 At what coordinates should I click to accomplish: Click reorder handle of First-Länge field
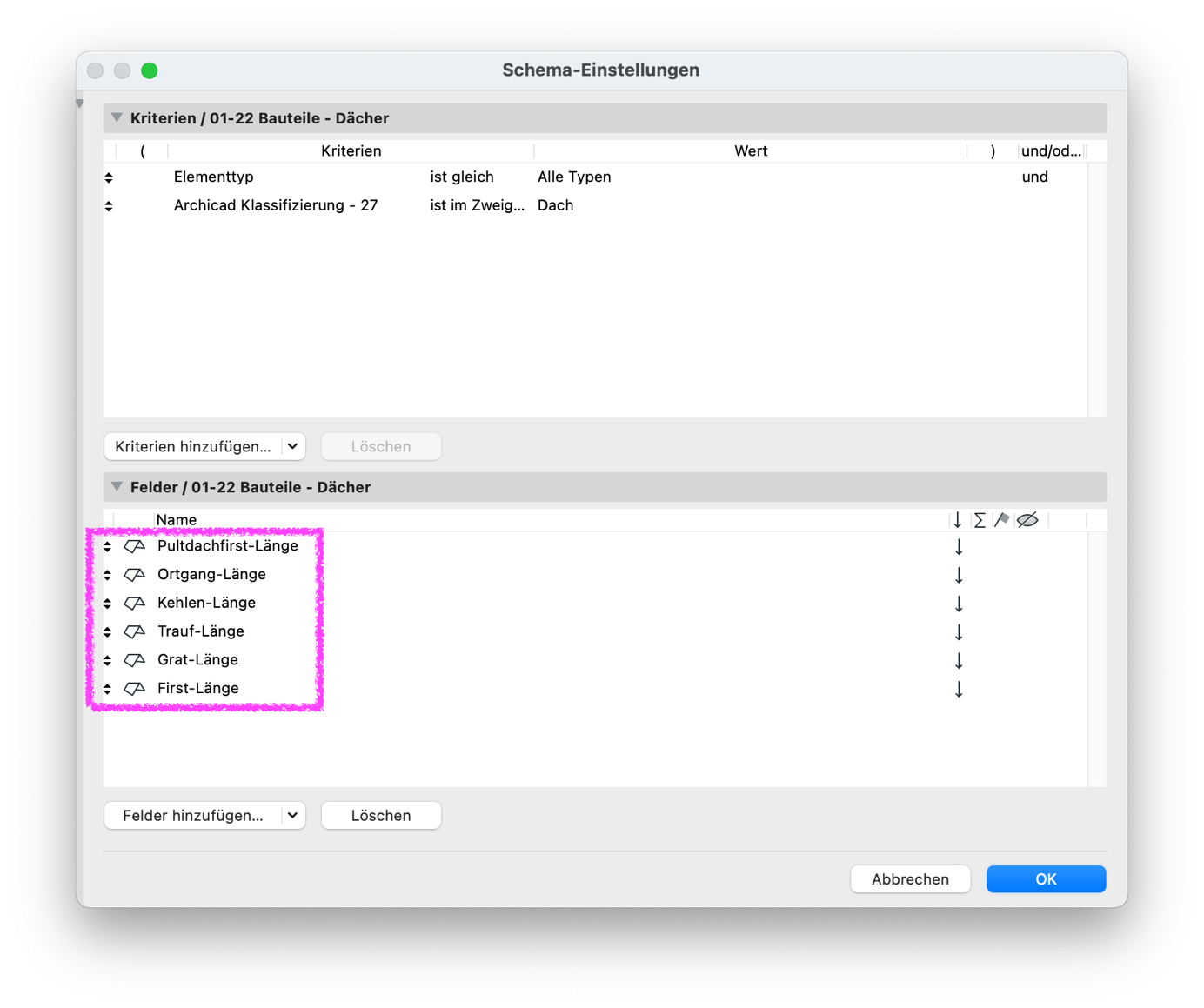pyautogui.click(x=108, y=690)
